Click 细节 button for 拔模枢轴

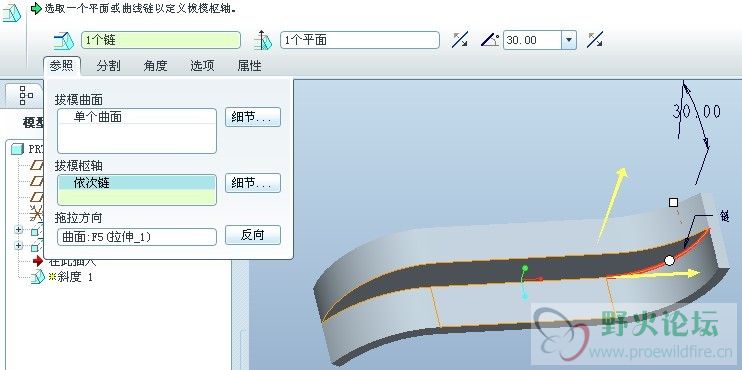[x=253, y=183]
